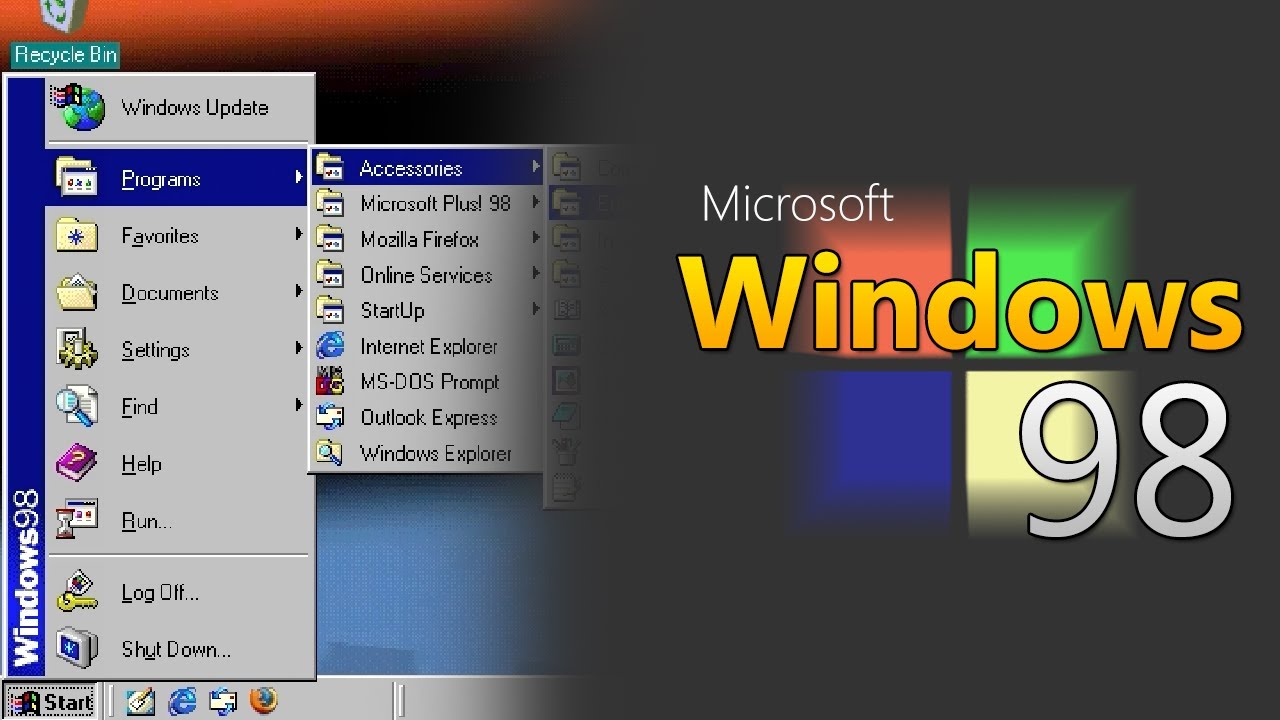This screenshot has width=1280, height=720.
Task: Click the Outlook Express envelope icon
Action: (x=330, y=417)
